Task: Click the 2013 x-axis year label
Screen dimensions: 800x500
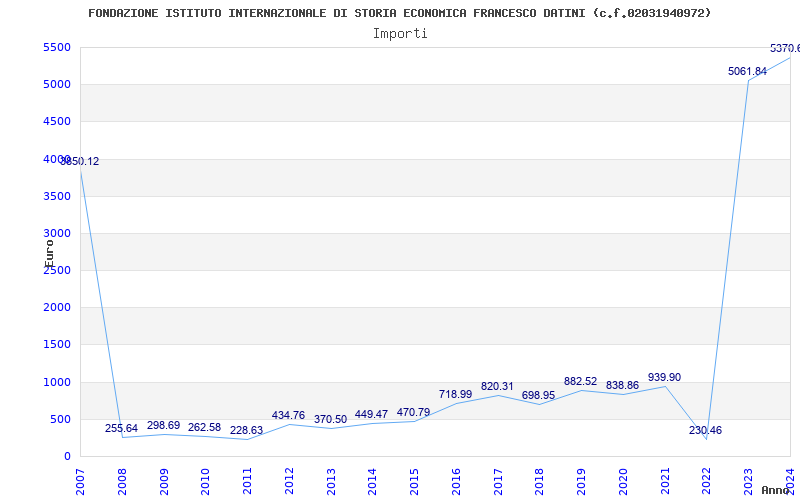Action: point(331,482)
